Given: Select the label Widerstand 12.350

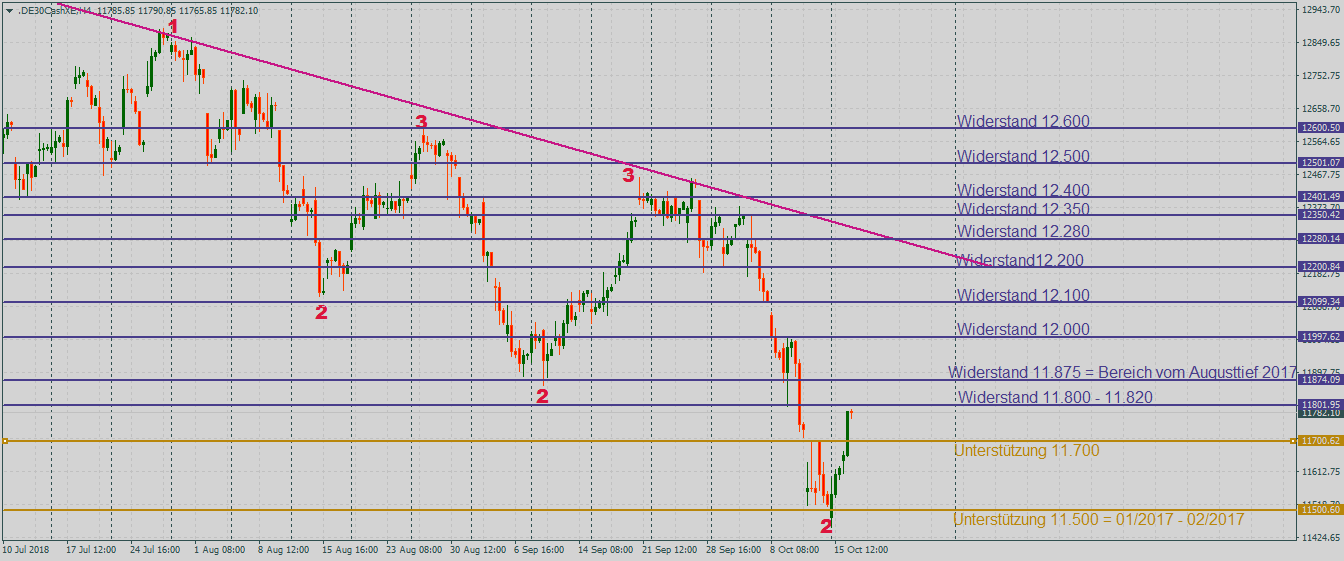Looking at the screenshot, I should (1023, 209).
